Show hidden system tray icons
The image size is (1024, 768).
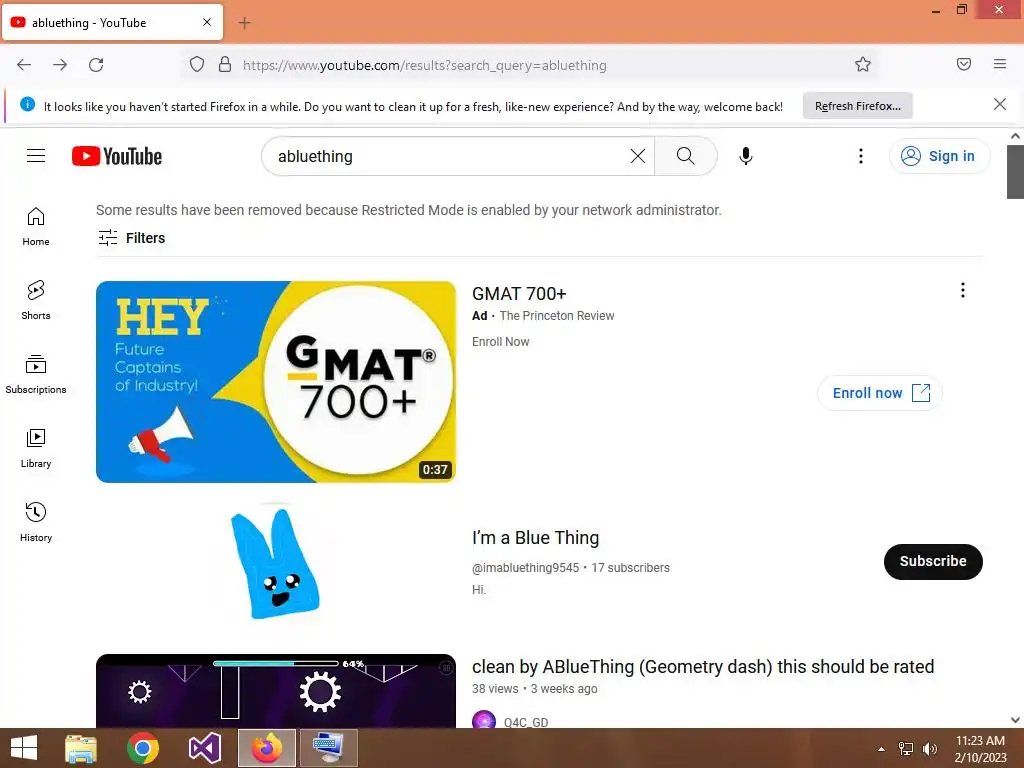881,749
